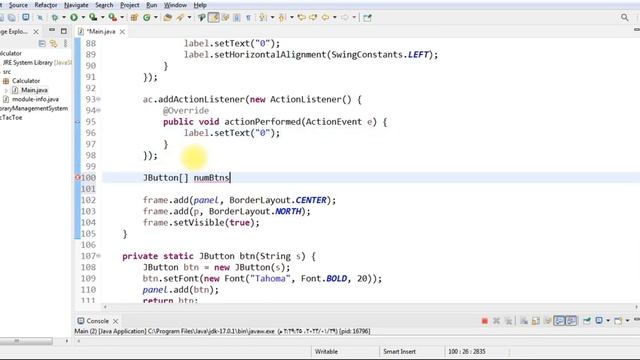Go to Previous Annotation
This screenshot has height=360, width=640.
[282, 18]
